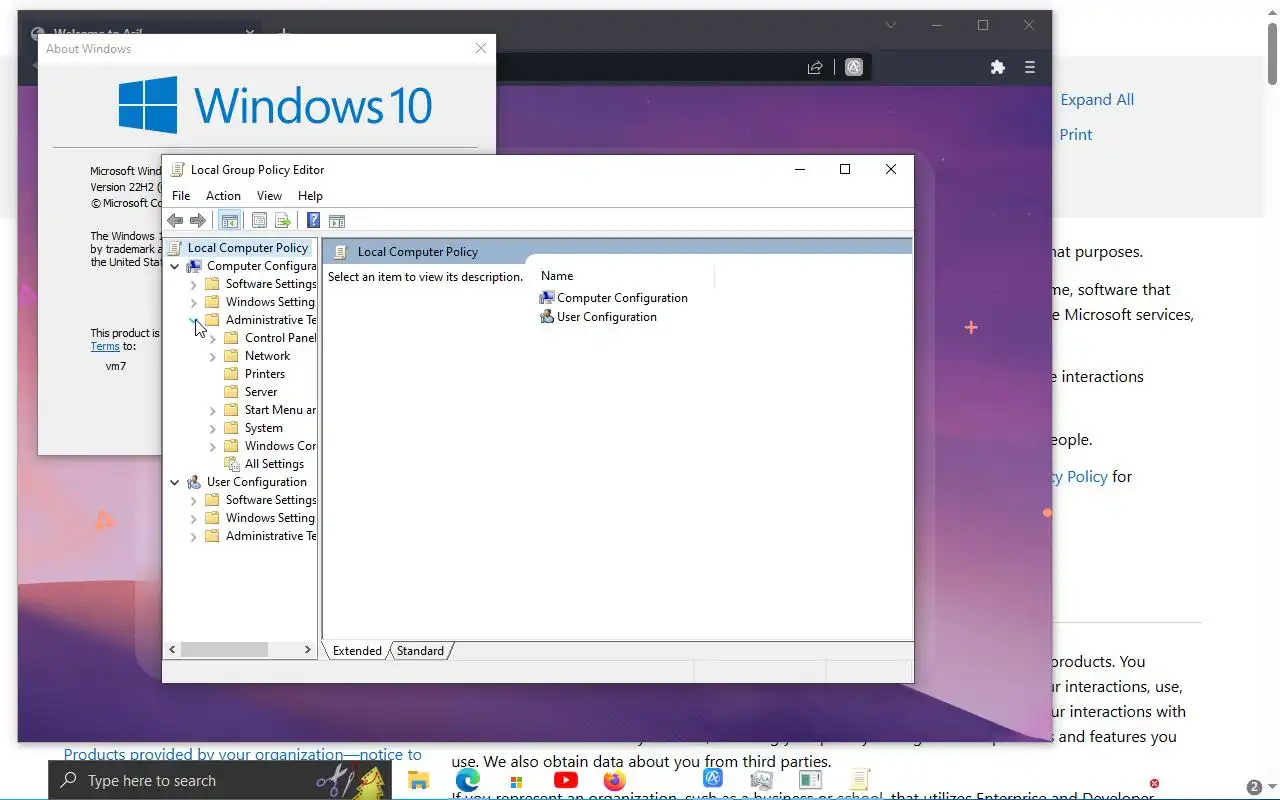The height and width of the screenshot is (800, 1280).
Task: Collapse the Computer Configuration tree node
Action: coord(175,266)
